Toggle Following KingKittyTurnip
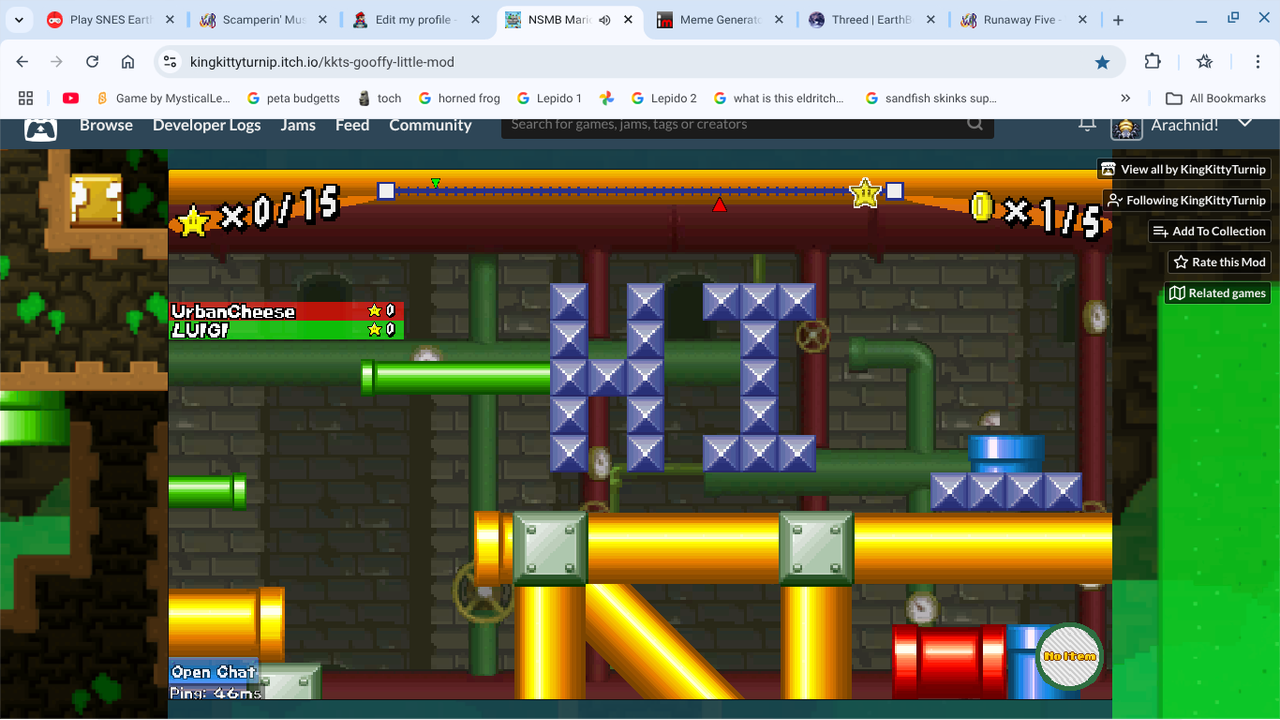This screenshot has height=720, width=1280. pyautogui.click(x=1186, y=200)
